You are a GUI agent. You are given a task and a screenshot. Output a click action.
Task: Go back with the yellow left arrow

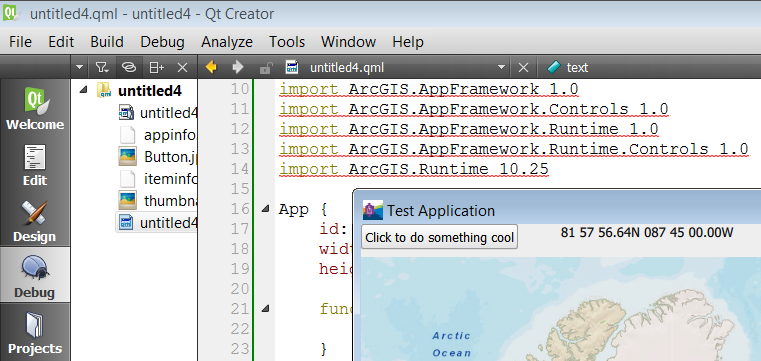[211, 67]
